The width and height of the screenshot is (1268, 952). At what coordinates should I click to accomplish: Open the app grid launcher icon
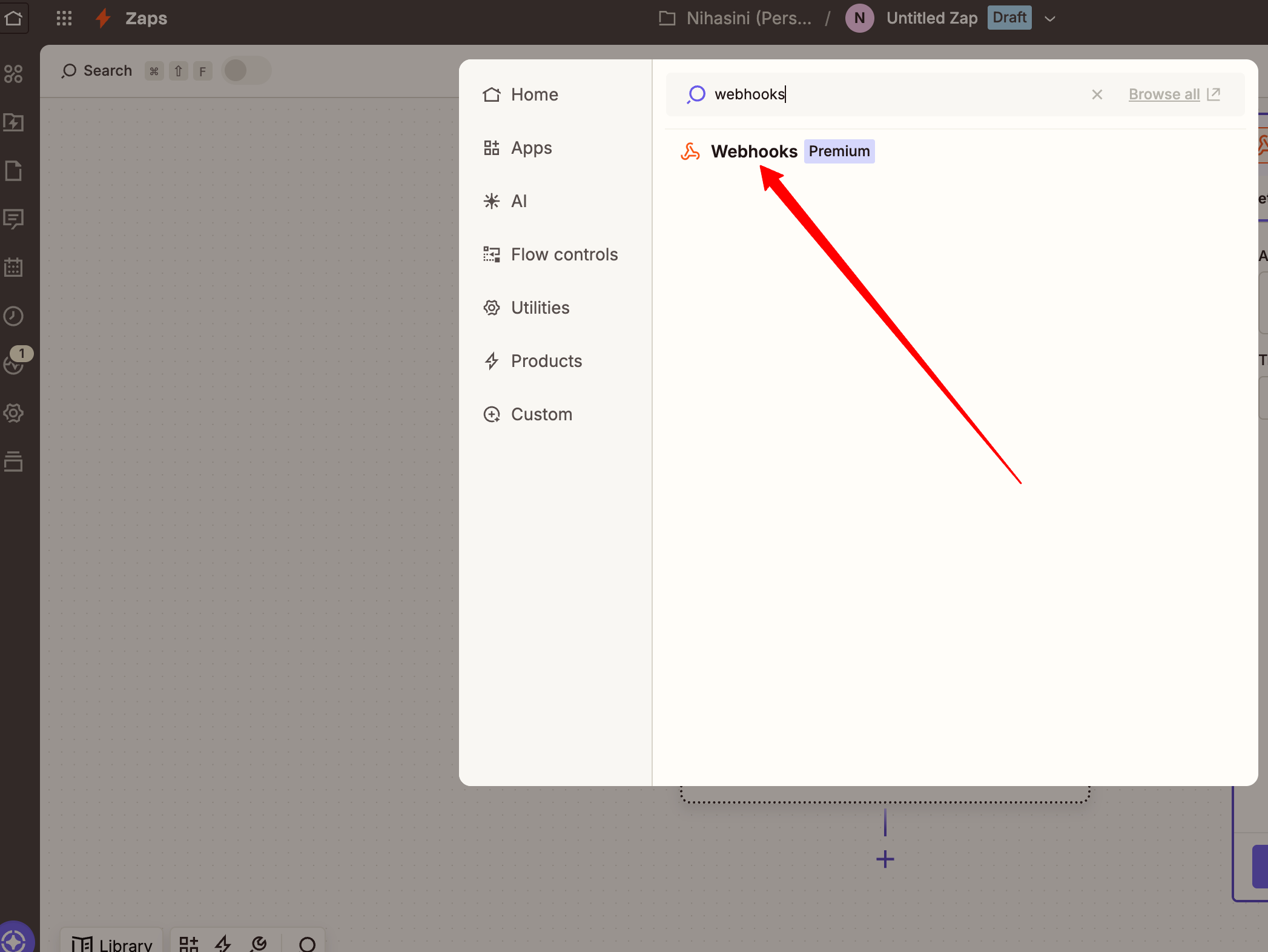[64, 18]
